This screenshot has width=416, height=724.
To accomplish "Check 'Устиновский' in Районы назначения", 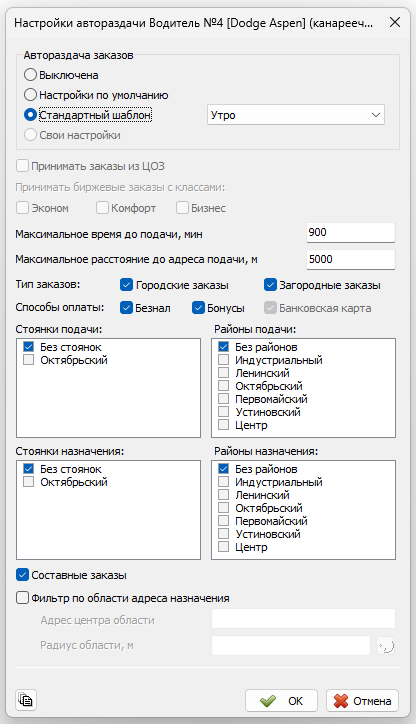I will tap(223, 533).
